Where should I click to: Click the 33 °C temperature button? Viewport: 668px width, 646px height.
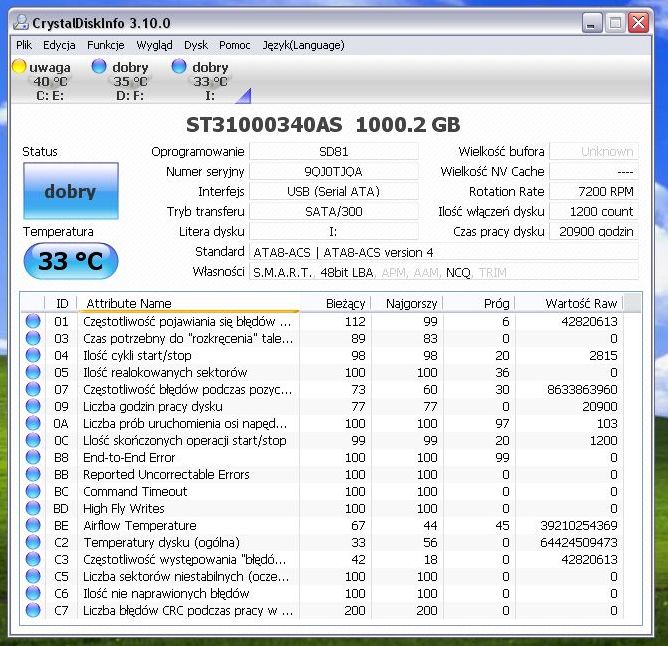tap(71, 261)
